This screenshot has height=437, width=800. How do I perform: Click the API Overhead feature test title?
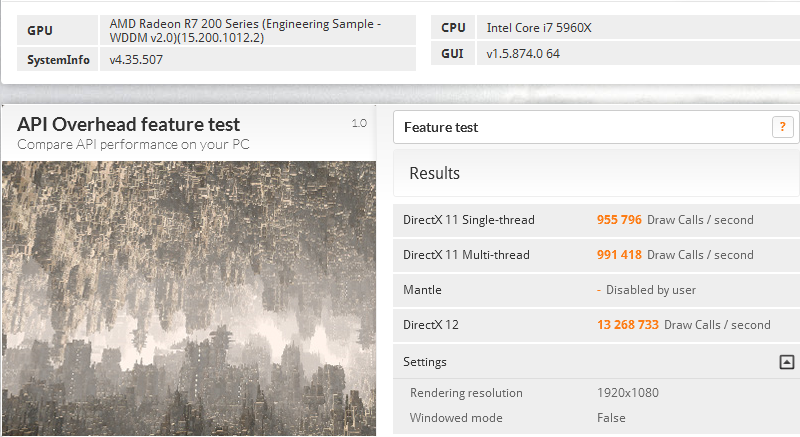129,125
